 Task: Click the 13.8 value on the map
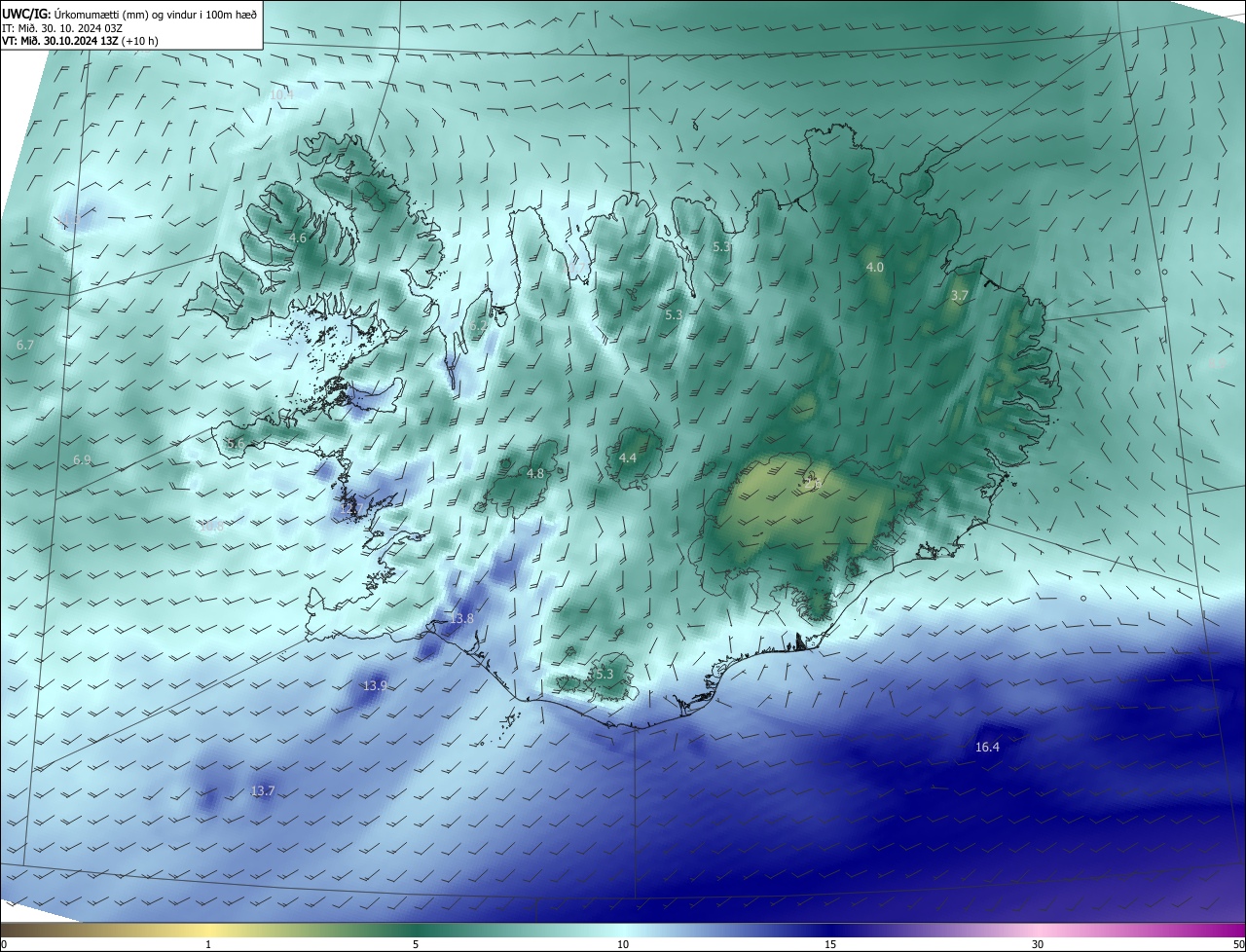coord(461,618)
